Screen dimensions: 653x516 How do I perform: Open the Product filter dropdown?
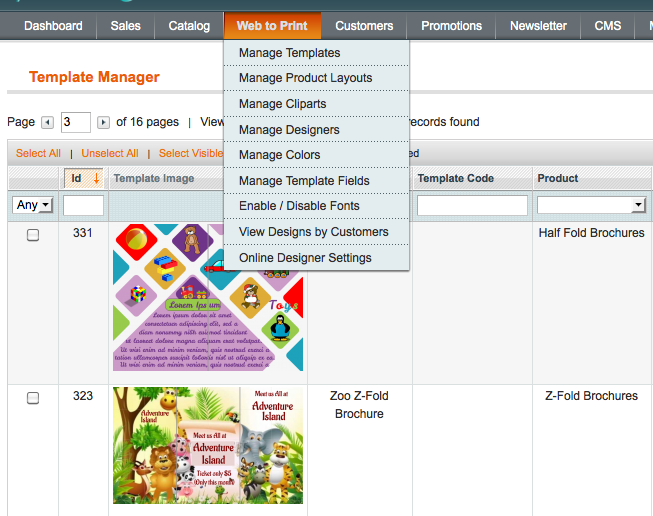[591, 205]
